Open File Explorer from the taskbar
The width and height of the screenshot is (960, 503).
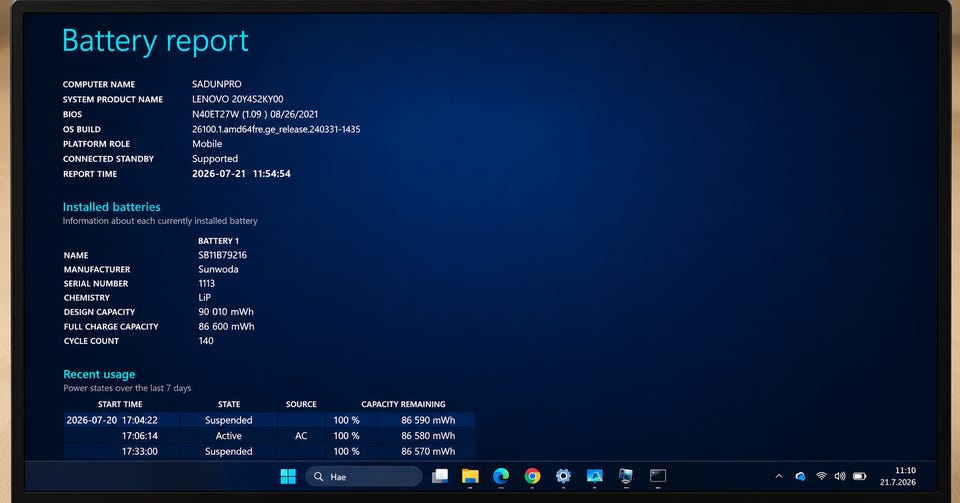[x=470, y=476]
